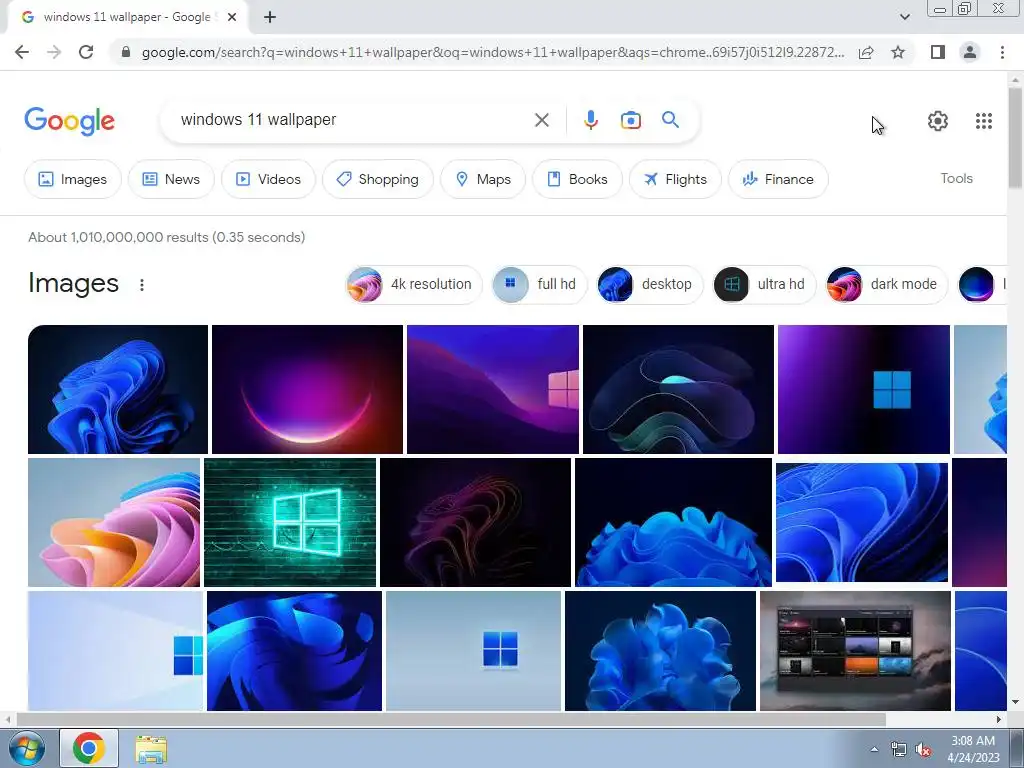Filter images by 4k resolution chip

(x=413, y=284)
